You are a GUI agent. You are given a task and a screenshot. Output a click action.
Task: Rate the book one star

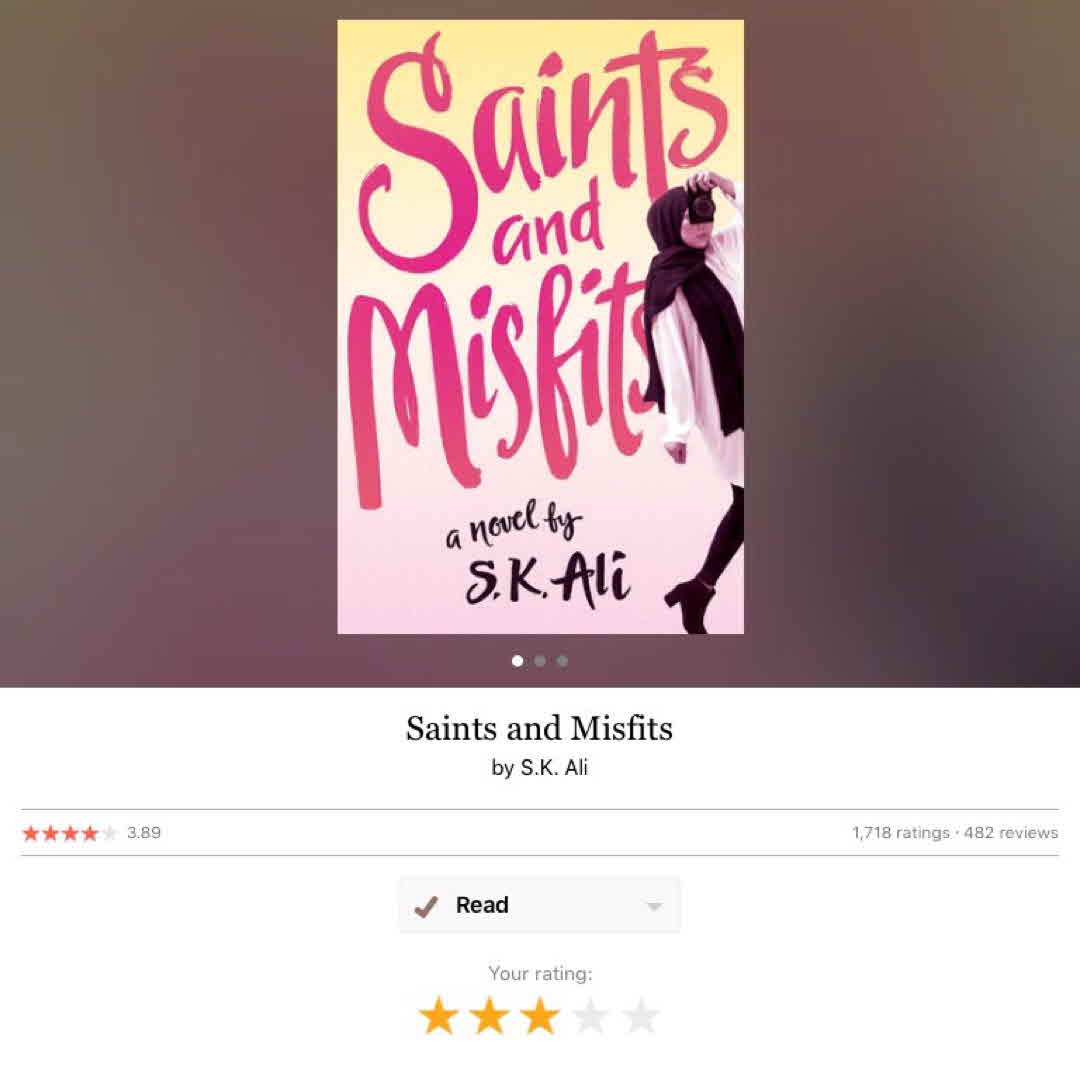(x=439, y=1015)
